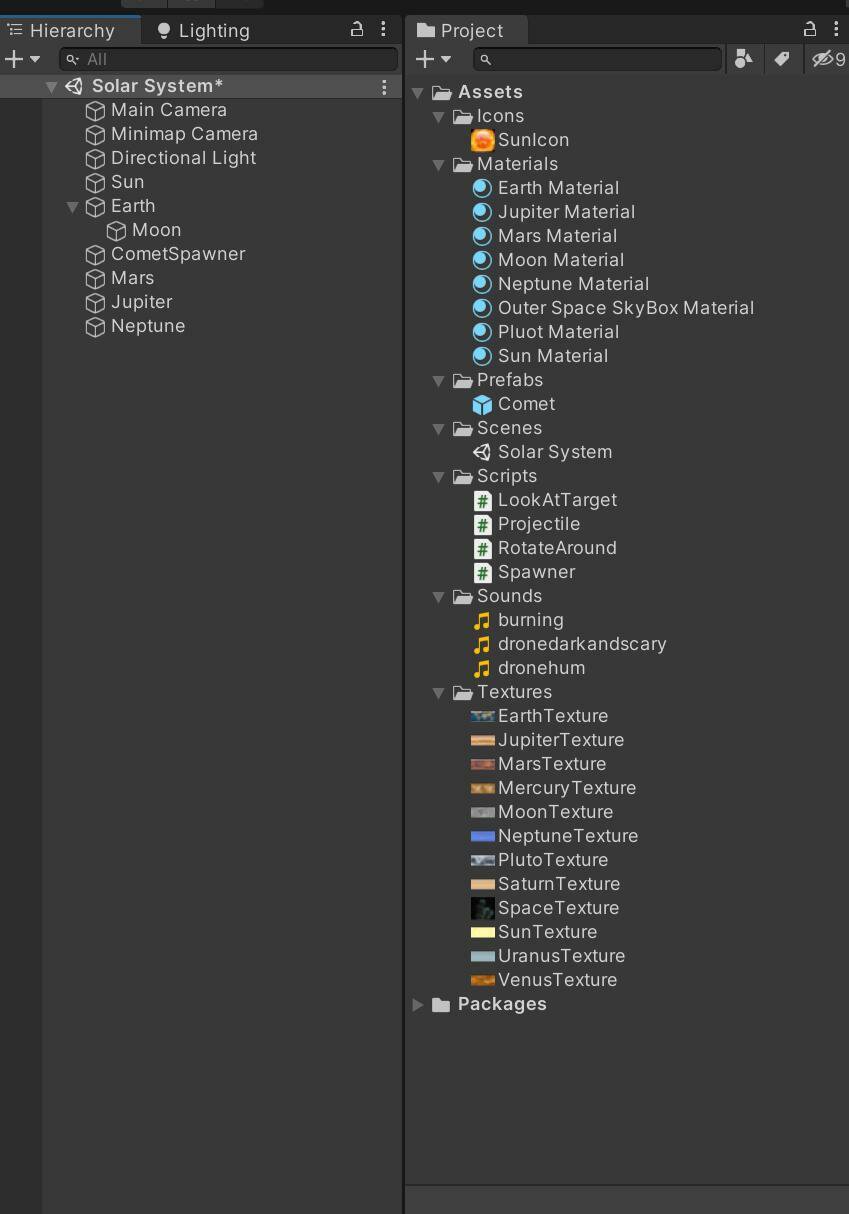Select the SpaceTexture thumbnail

pos(482,908)
